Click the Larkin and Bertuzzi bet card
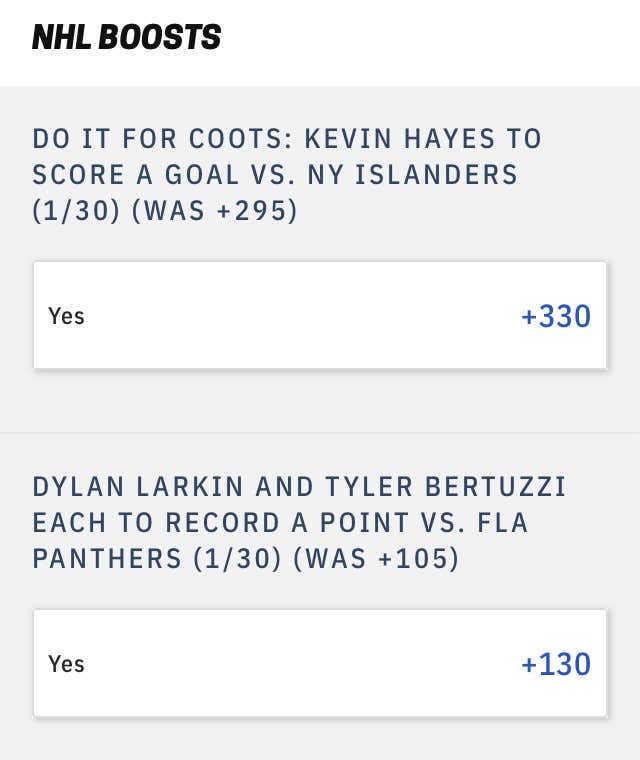The image size is (640, 760). [320, 663]
